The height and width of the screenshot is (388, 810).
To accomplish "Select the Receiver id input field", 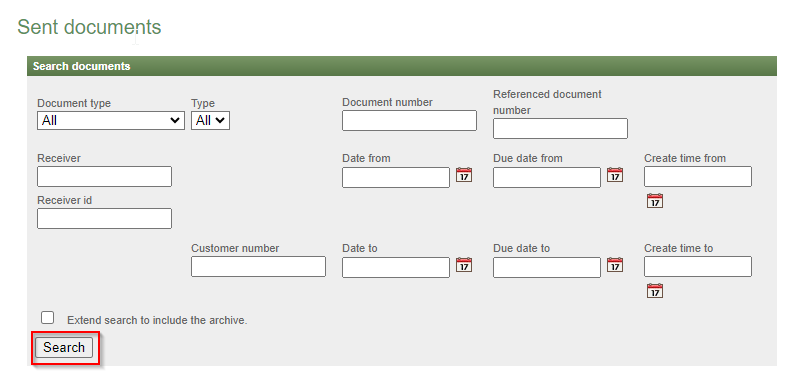I will click(x=104, y=219).
